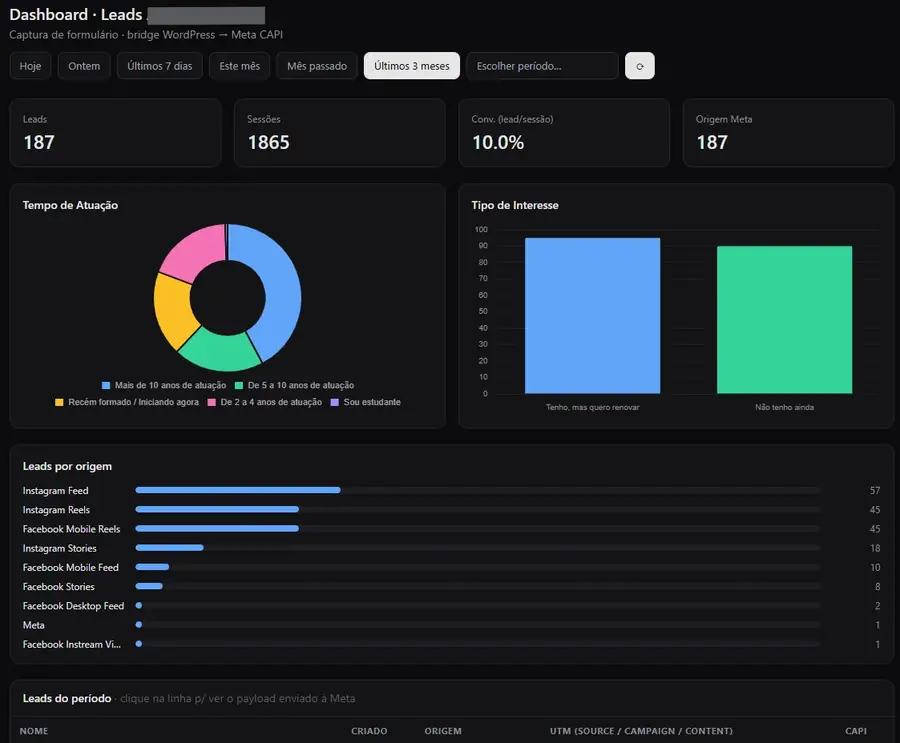Image resolution: width=900 pixels, height=743 pixels.
Task: Click the green Não tenho ainda bar
Action: point(784,320)
